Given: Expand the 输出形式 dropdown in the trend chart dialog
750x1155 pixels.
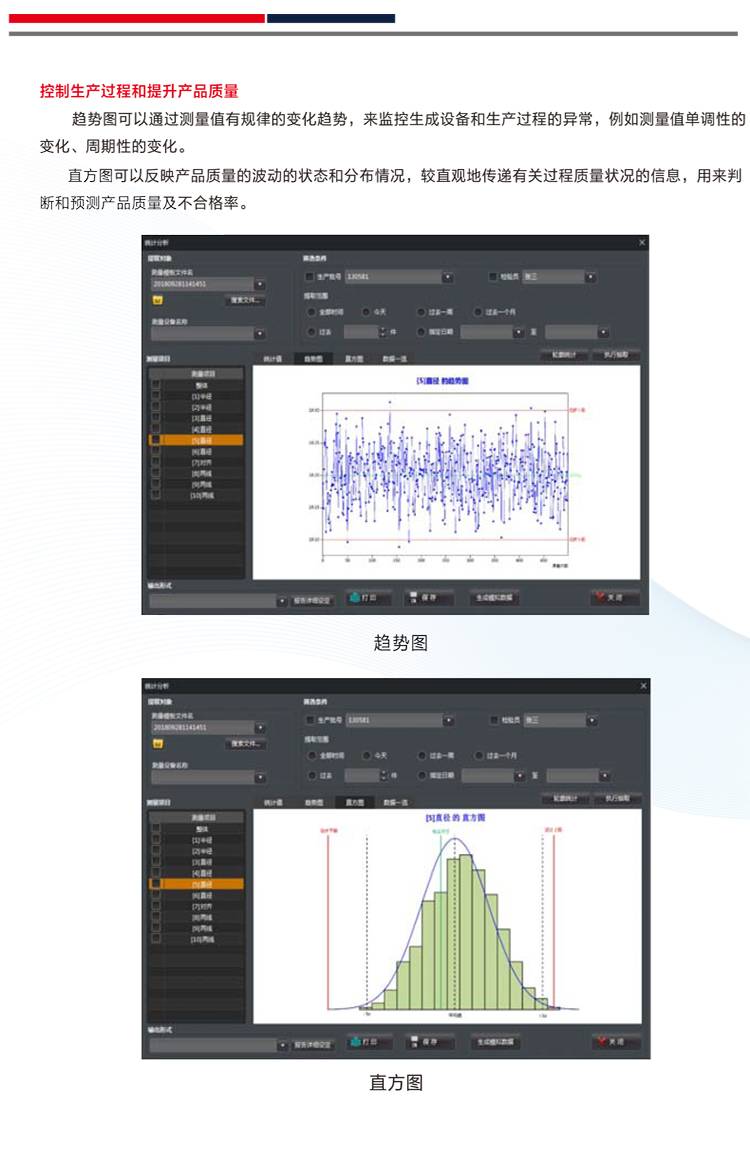Looking at the screenshot, I should (x=282, y=600).
